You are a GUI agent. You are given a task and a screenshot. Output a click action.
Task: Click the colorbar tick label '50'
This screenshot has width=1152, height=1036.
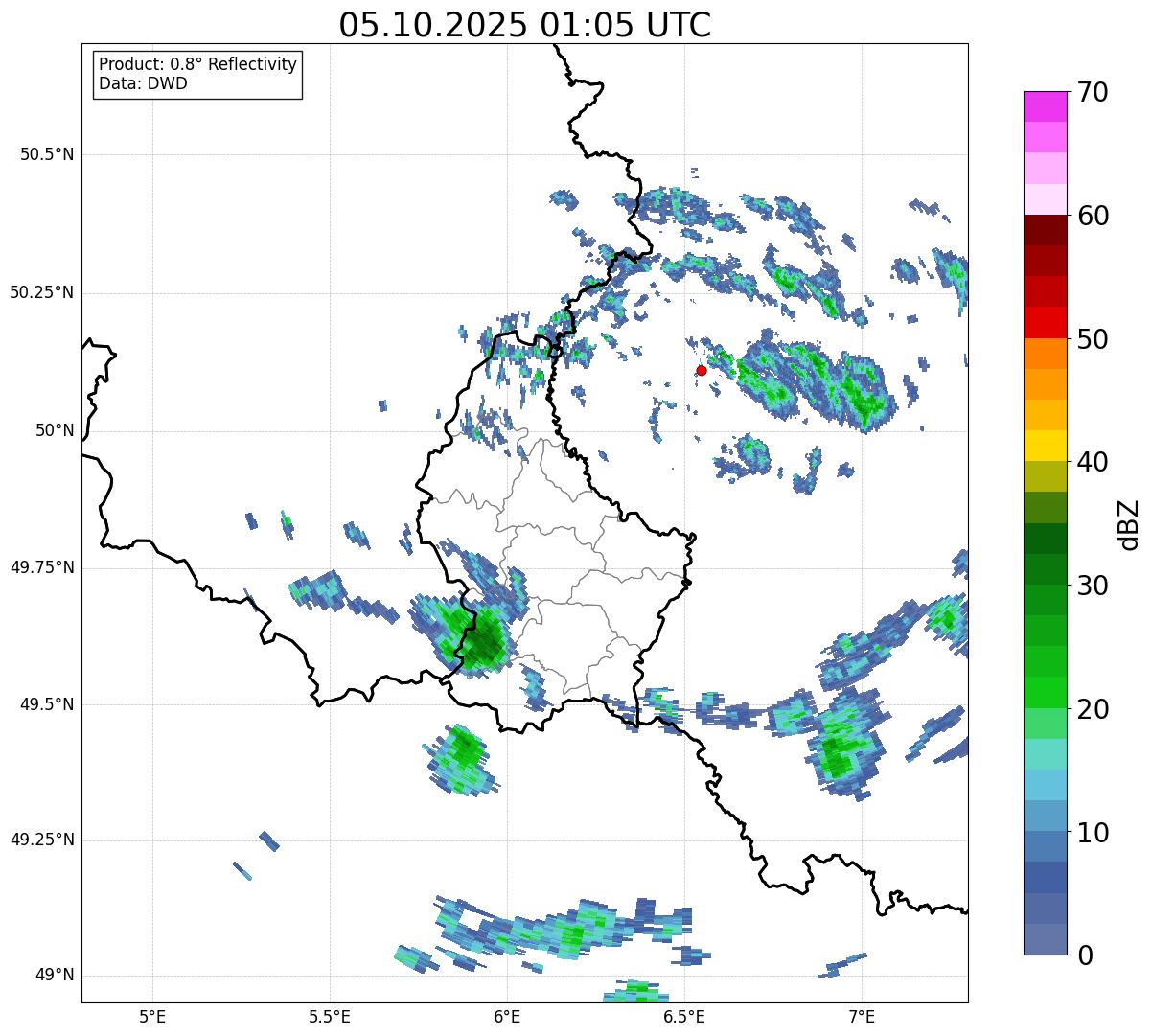[1094, 339]
